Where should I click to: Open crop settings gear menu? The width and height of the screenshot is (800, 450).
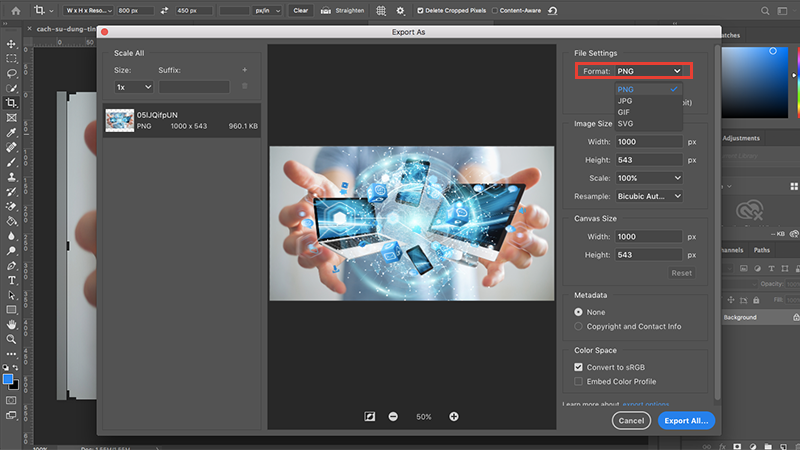pyautogui.click(x=401, y=10)
